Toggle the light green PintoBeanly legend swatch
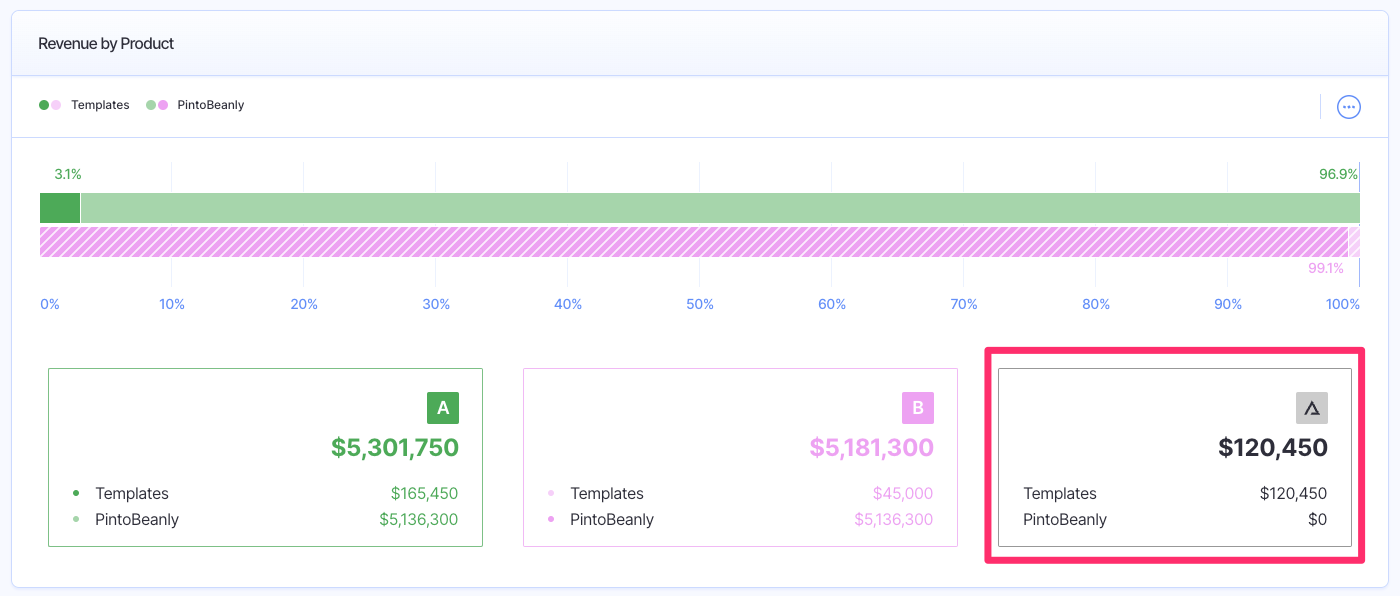The image size is (1400, 596). tap(152, 103)
